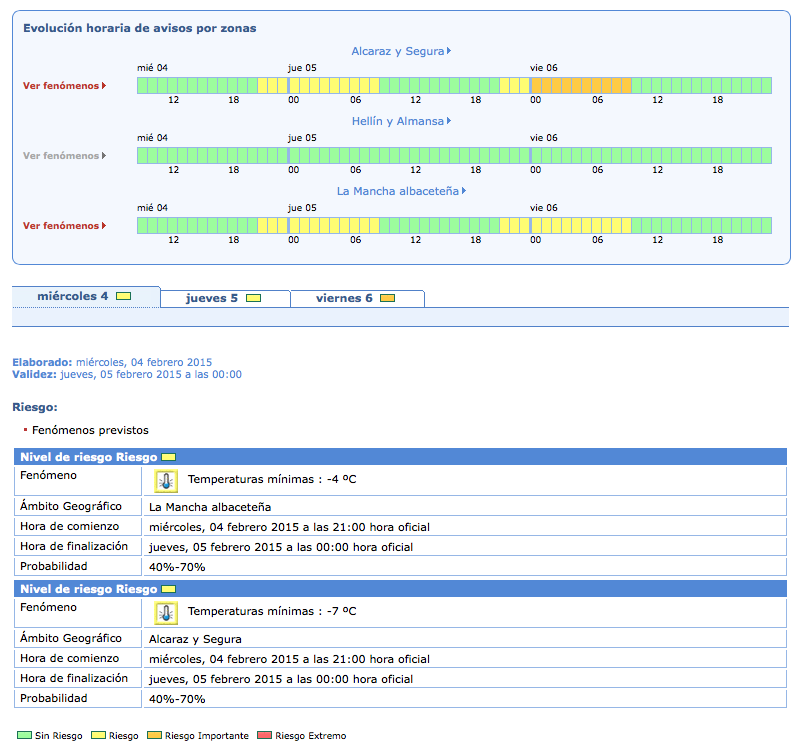Expand Ver fenómenos for La Mancha albaceteña
The height and width of the screenshot is (746, 807).
click(x=64, y=226)
